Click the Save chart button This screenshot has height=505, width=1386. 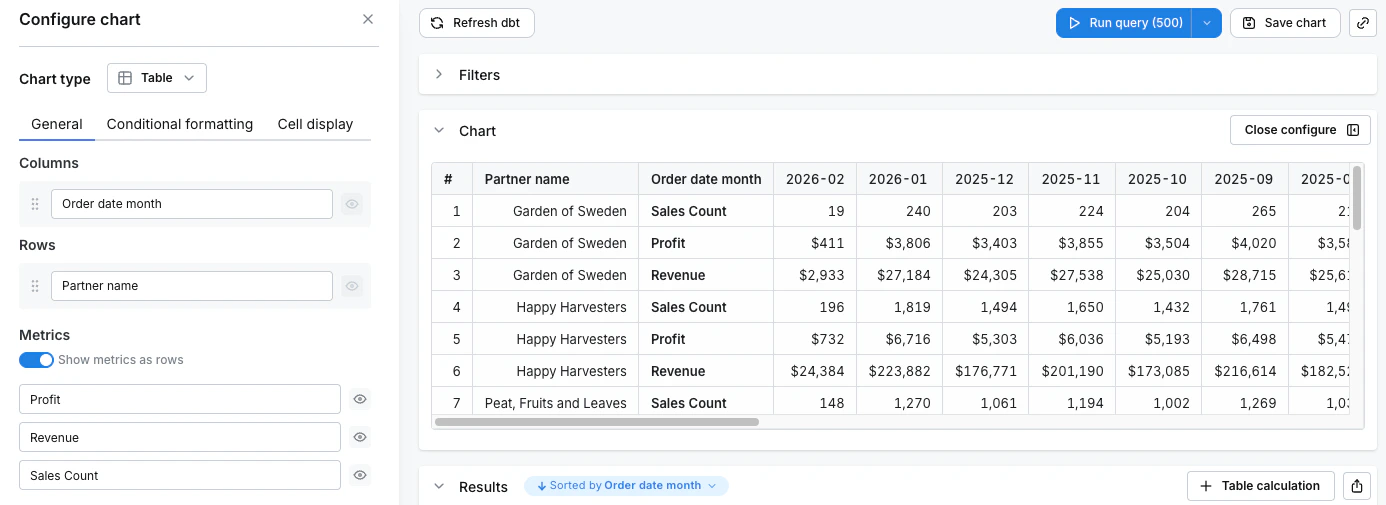[1285, 23]
